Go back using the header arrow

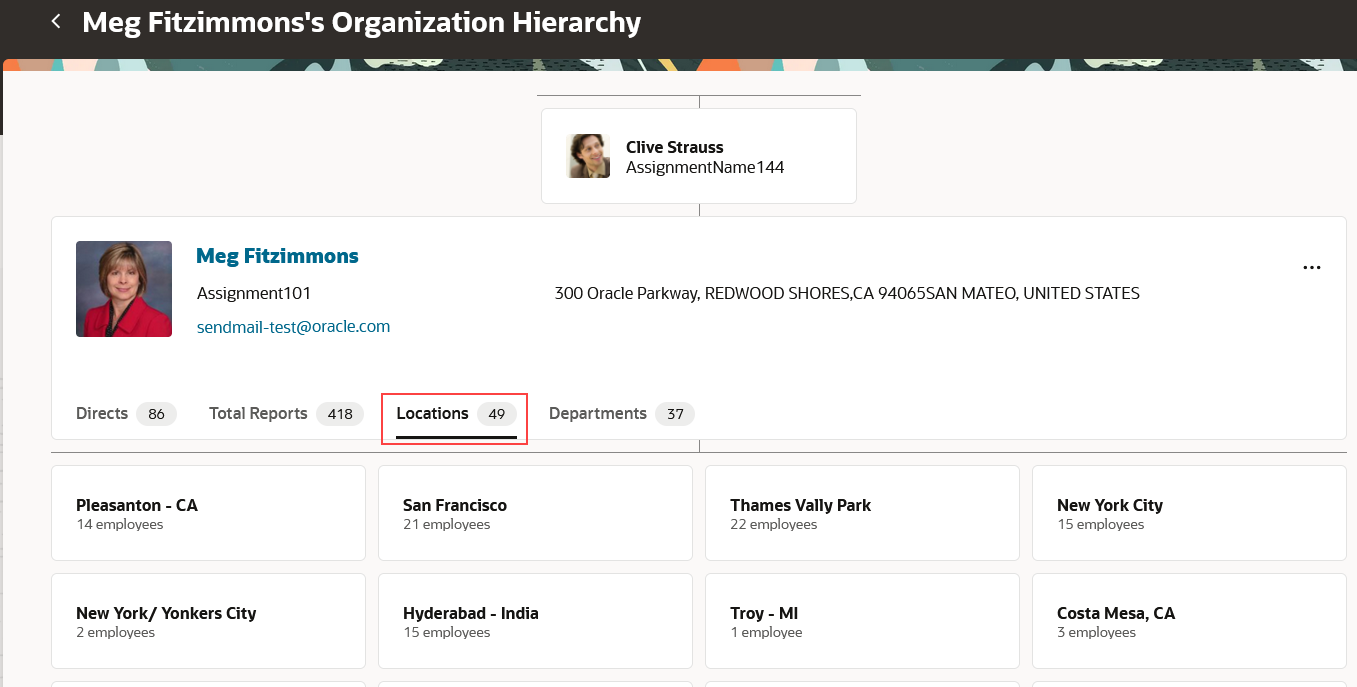pyautogui.click(x=56, y=21)
